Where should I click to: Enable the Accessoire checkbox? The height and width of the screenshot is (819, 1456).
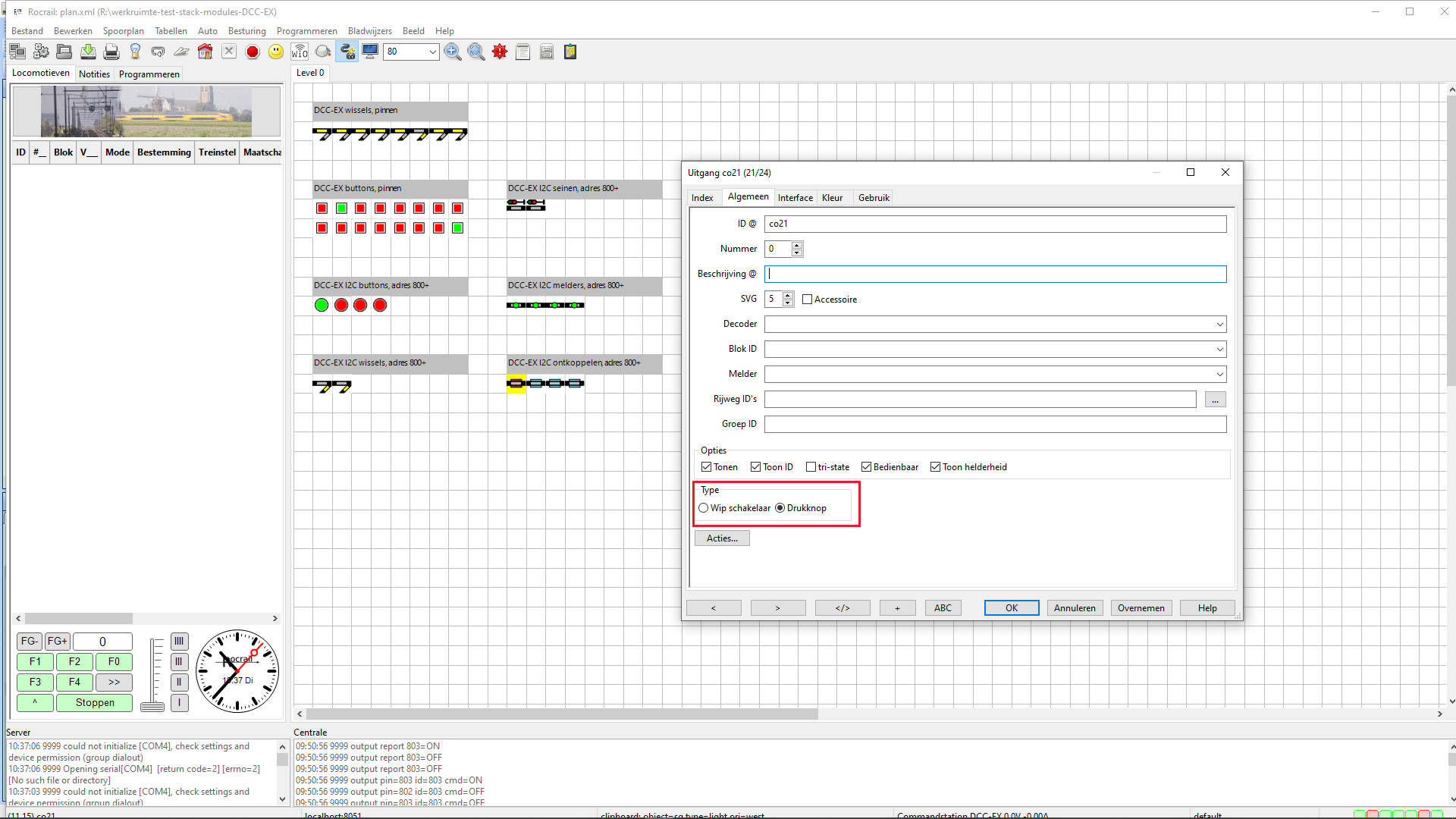(808, 300)
